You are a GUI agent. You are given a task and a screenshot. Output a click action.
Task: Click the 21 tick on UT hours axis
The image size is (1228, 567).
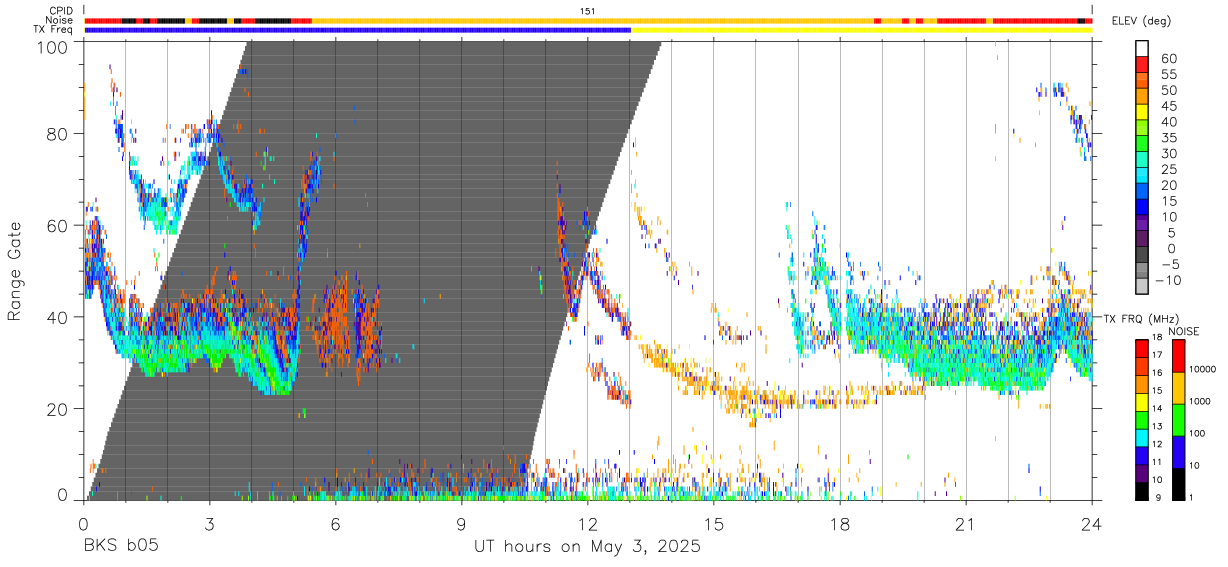[x=965, y=522]
